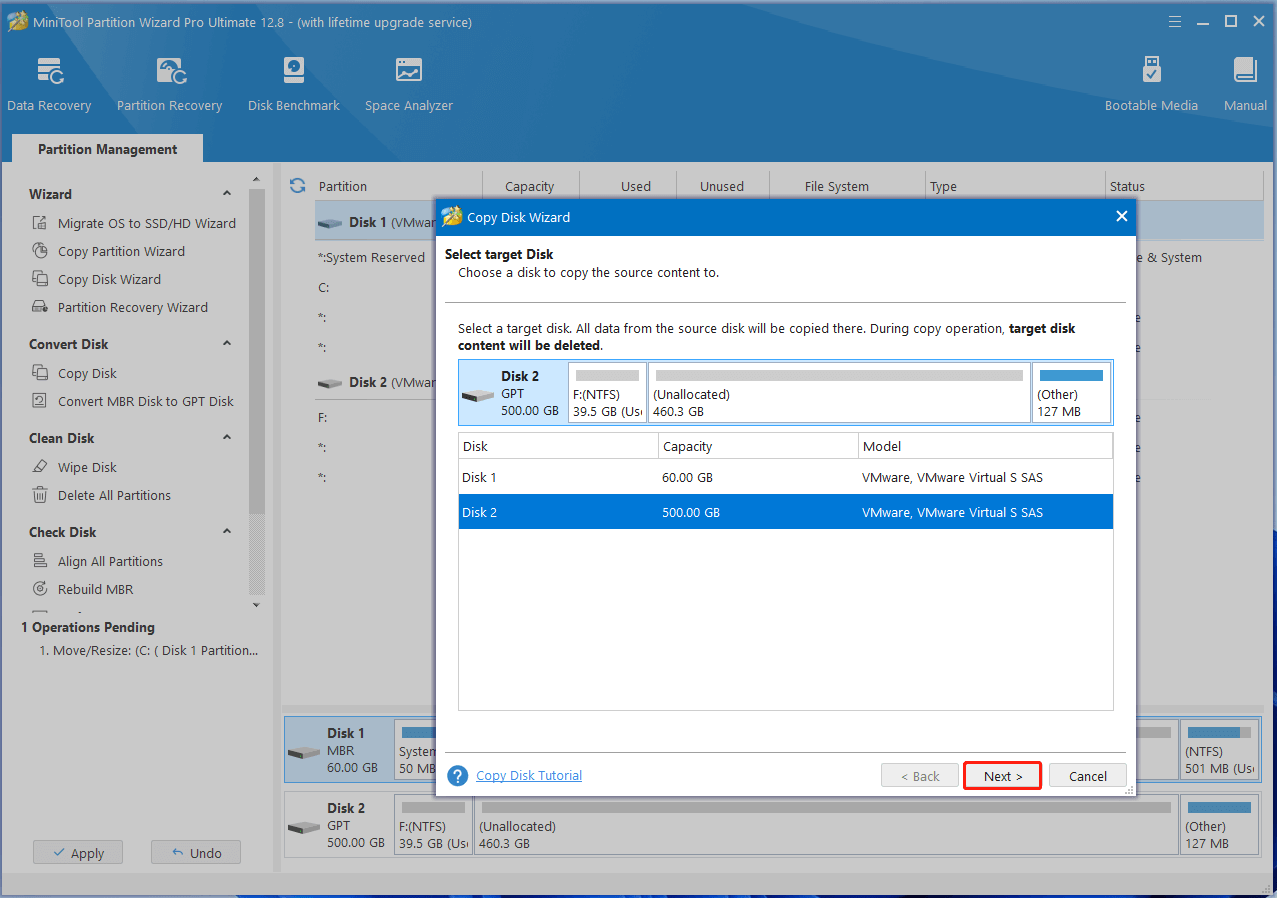Collapse the Check Disk section
Screen dimensions: 1277x898
tap(227, 532)
